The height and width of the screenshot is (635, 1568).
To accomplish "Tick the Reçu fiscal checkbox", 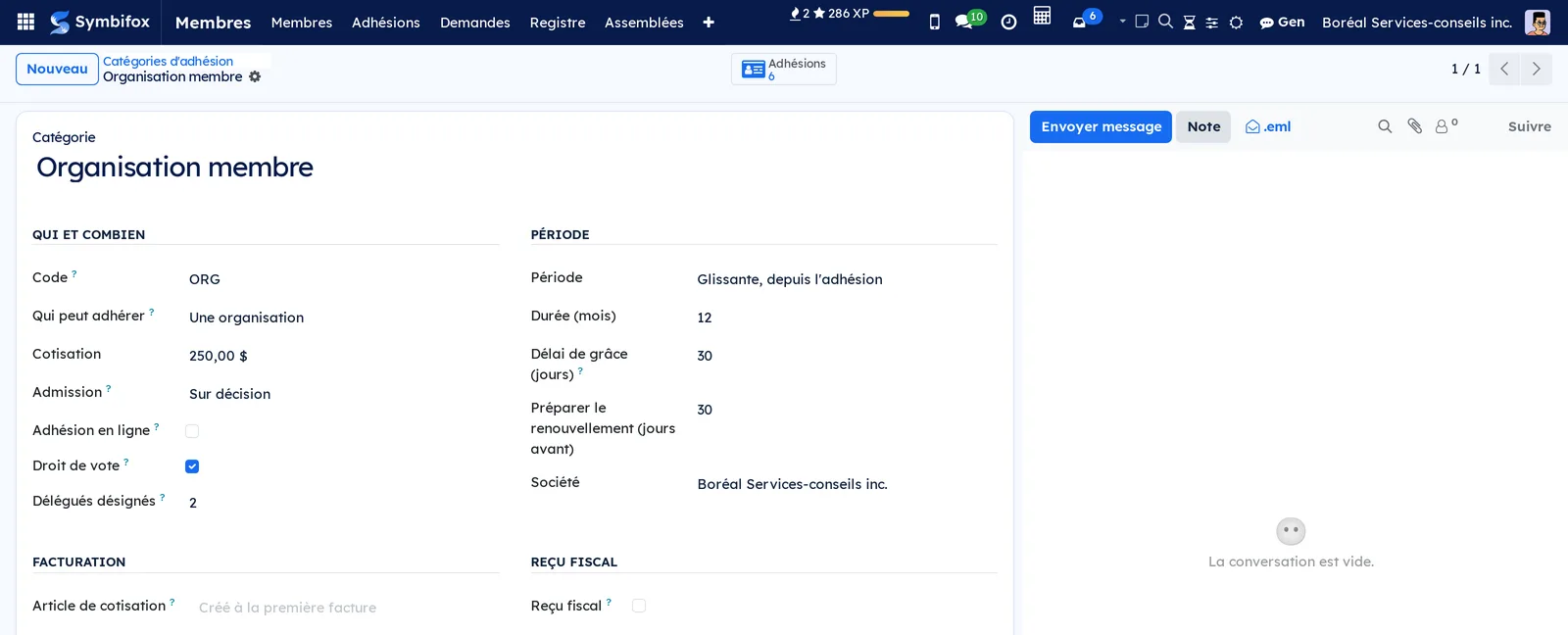I will (639, 607).
